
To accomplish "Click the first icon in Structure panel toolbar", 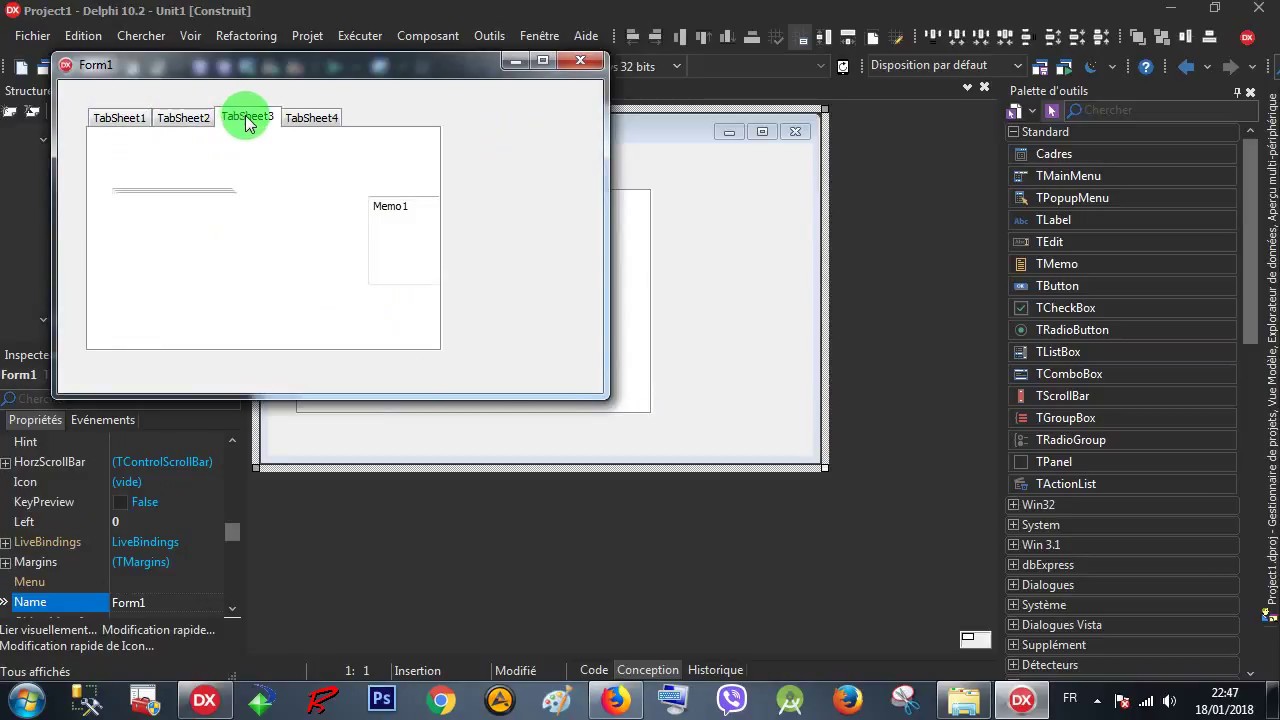I will click(10, 111).
